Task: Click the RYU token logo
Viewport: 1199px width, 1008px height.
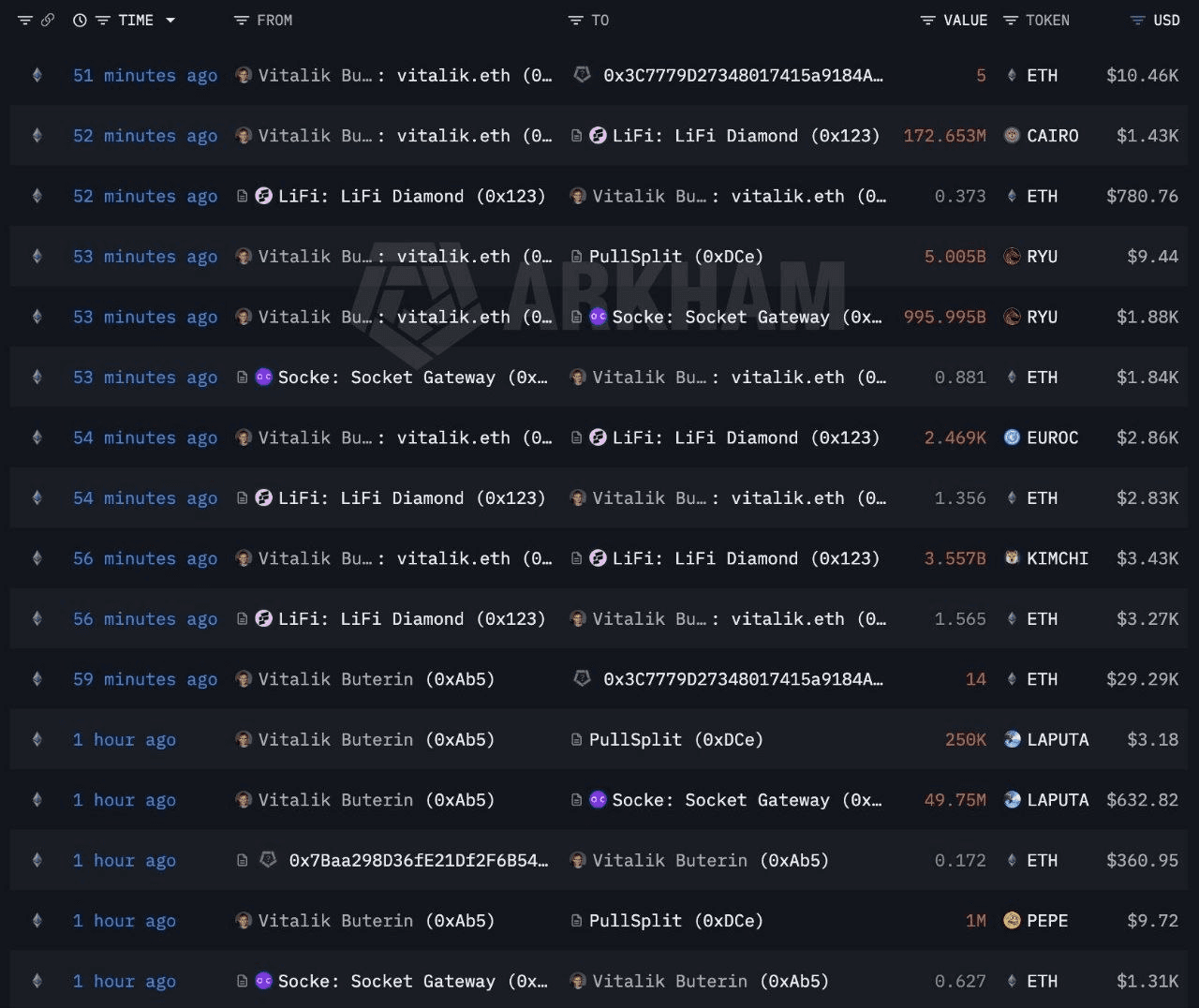Action: coord(1012,256)
